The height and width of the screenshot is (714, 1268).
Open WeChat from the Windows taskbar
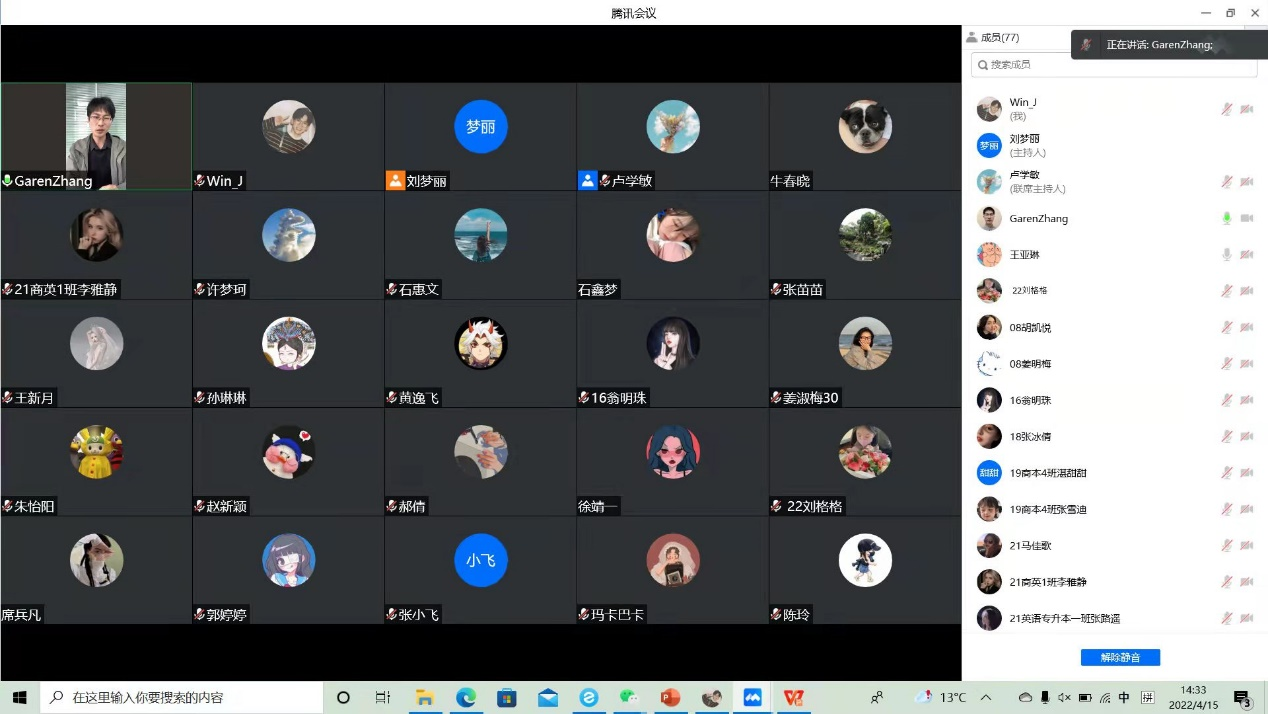(629, 697)
